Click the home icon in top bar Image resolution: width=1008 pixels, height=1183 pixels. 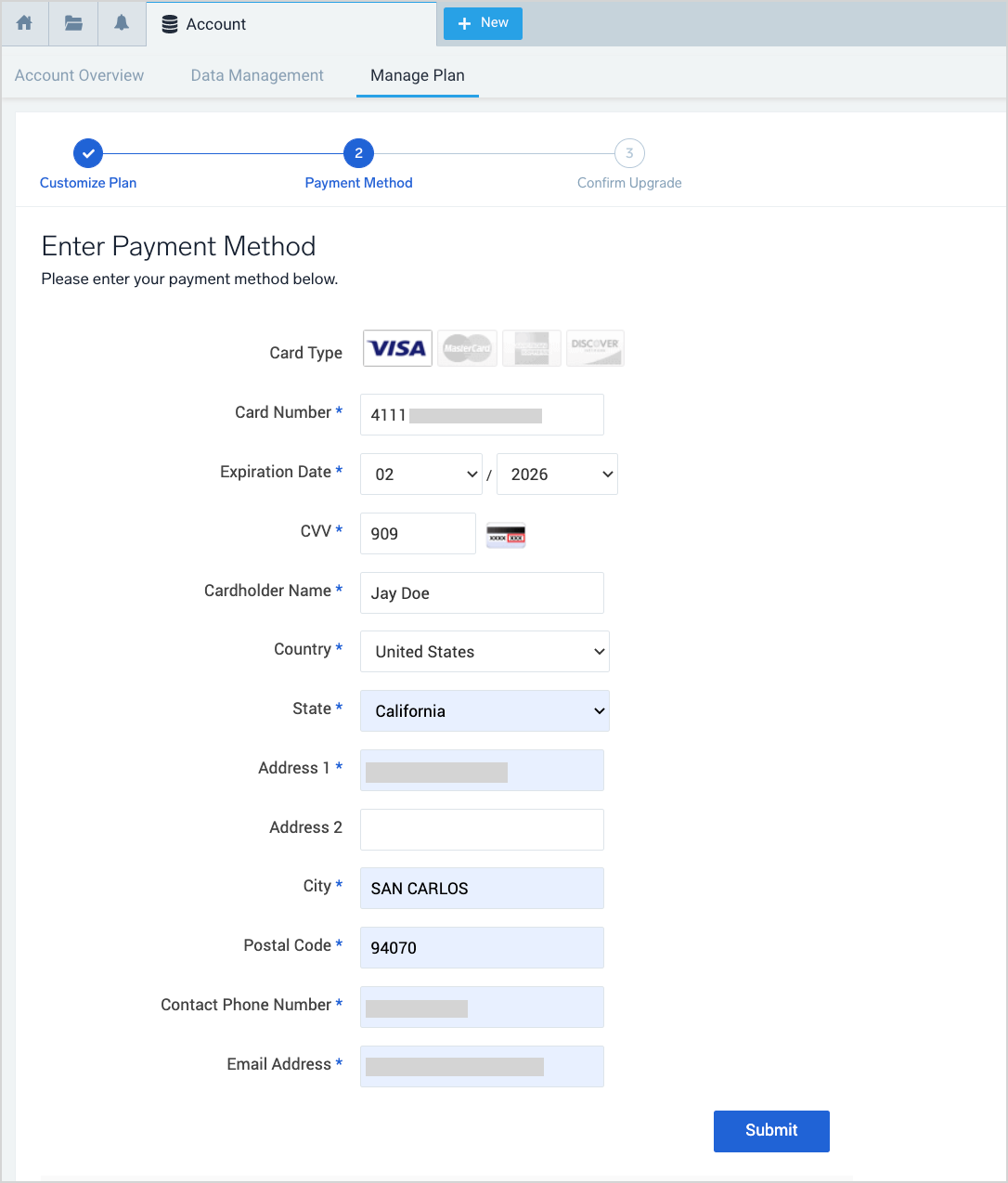pyautogui.click(x=25, y=23)
